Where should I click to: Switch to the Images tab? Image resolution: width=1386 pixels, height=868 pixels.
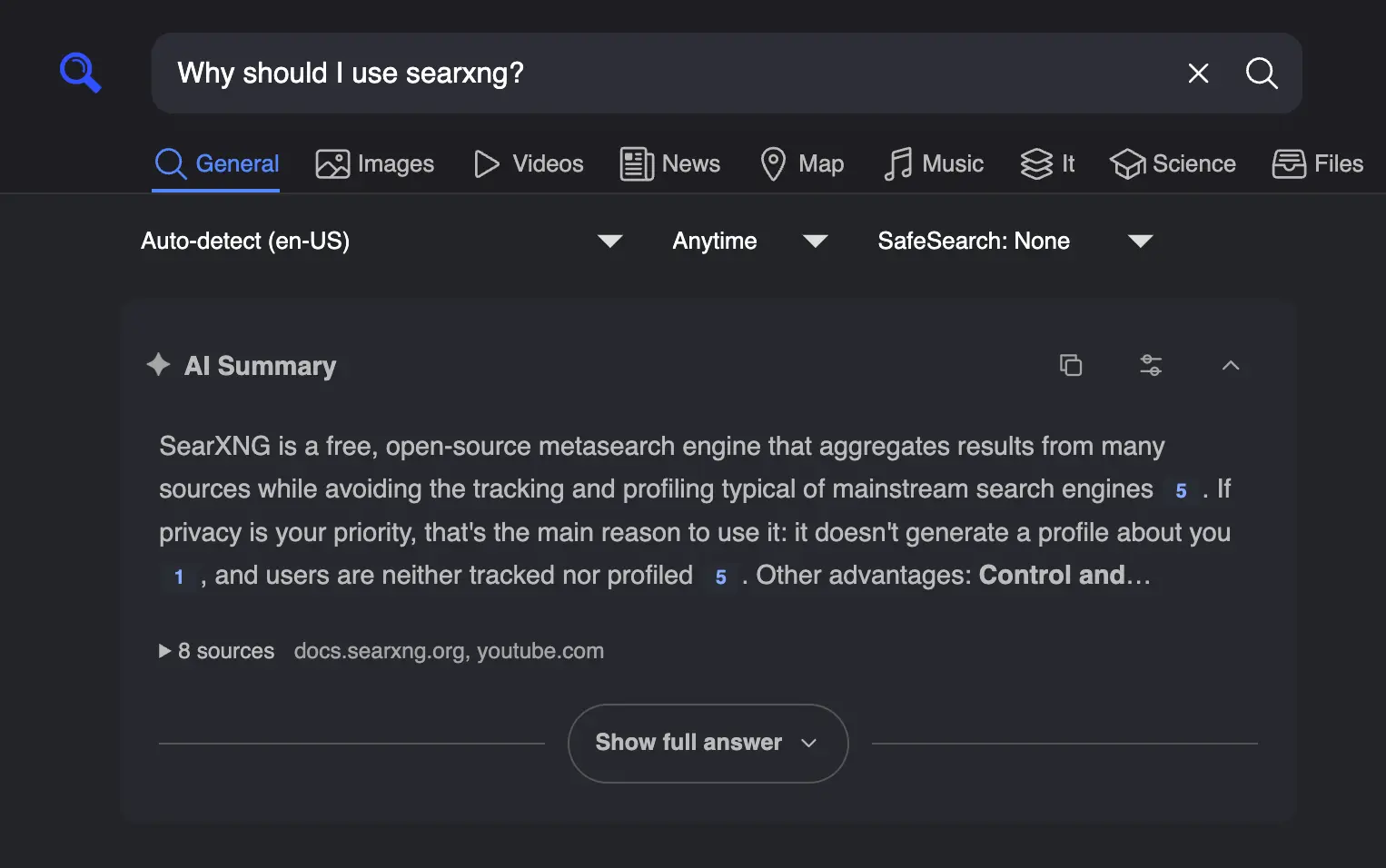pos(374,164)
